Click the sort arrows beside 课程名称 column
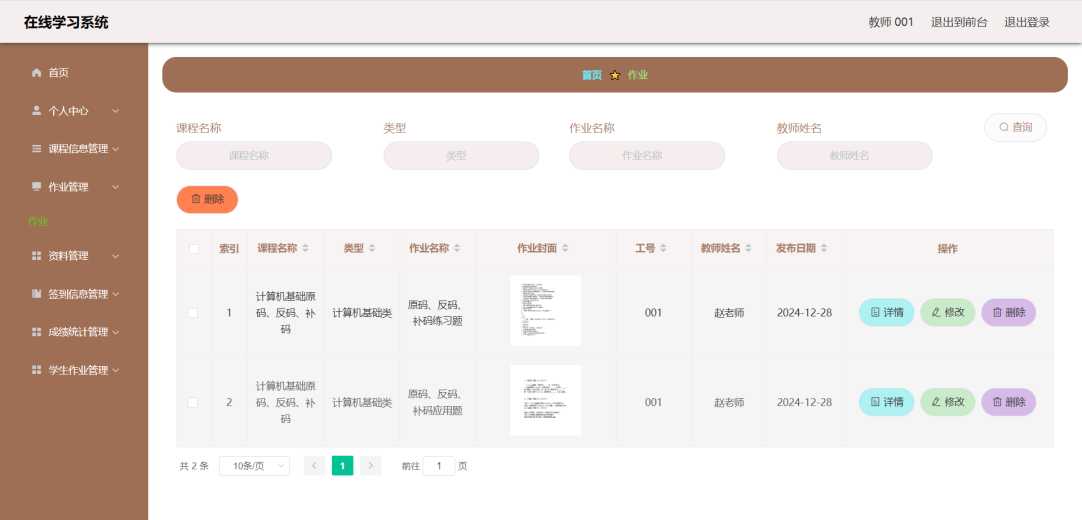The width and height of the screenshot is (1082, 520). point(306,249)
